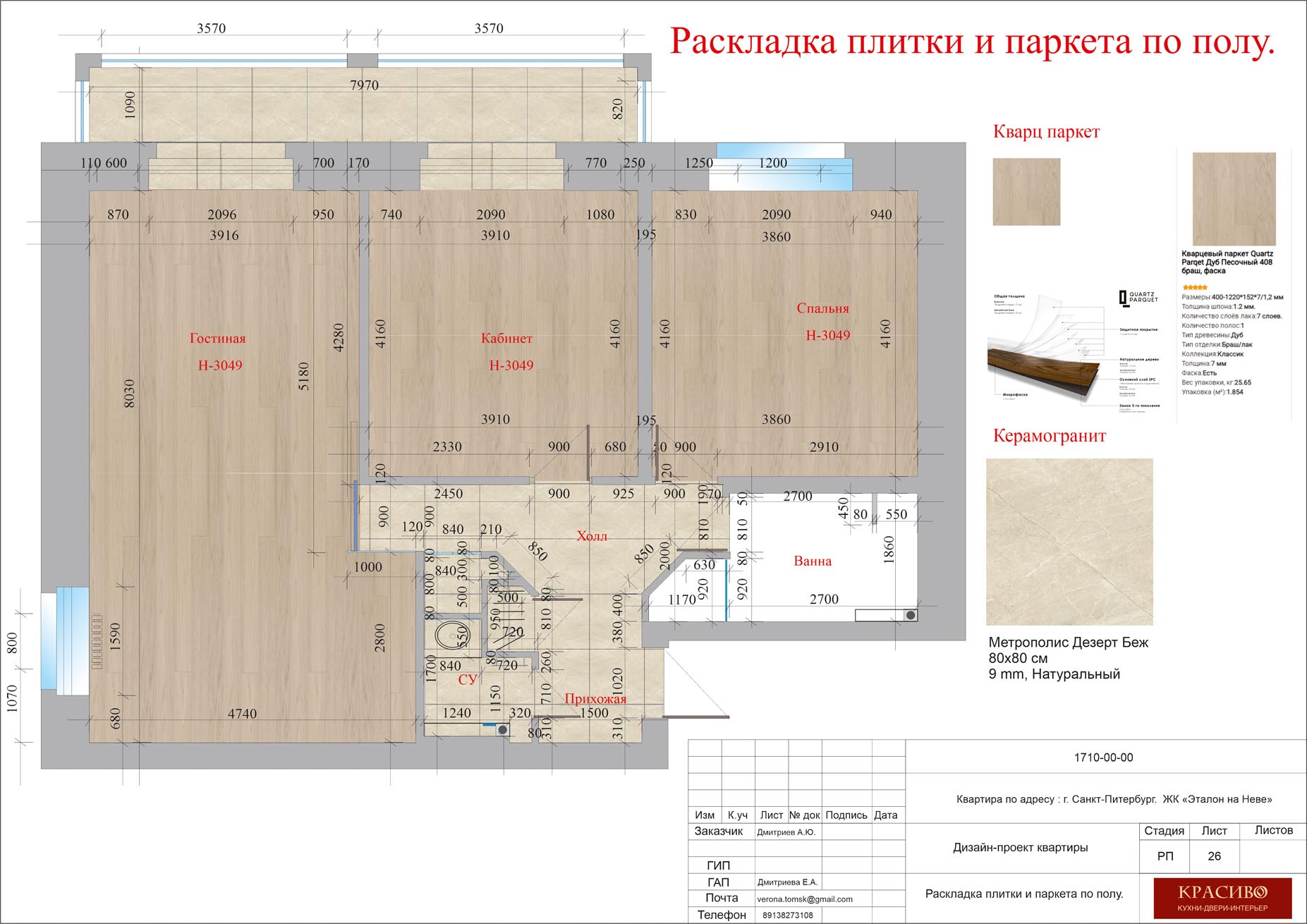Click the parquet product card image
The image size is (1307, 924).
coord(1234,198)
